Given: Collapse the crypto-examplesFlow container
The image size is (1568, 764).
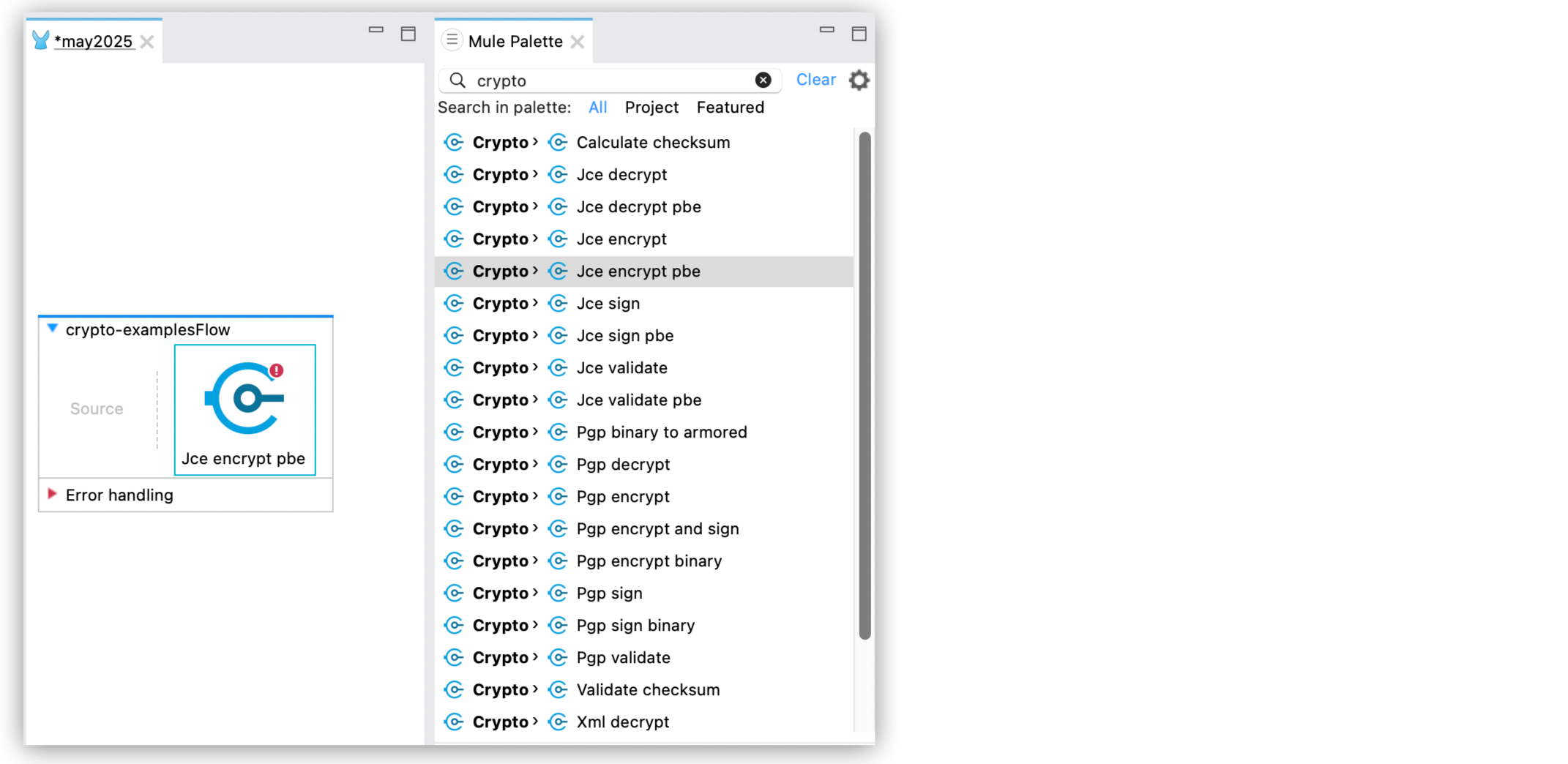Looking at the screenshot, I should [51, 329].
